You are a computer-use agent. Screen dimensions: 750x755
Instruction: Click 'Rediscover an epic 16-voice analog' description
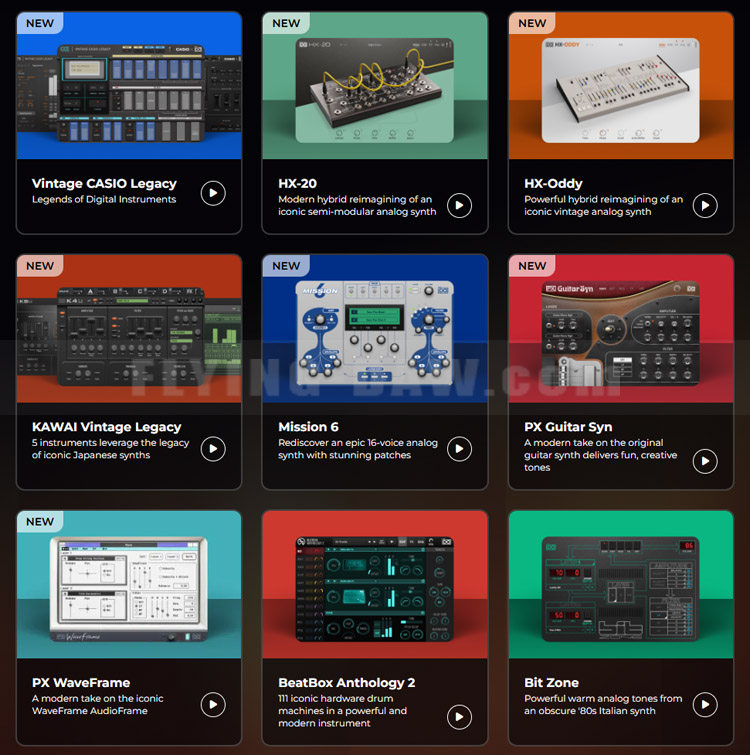coord(358,449)
